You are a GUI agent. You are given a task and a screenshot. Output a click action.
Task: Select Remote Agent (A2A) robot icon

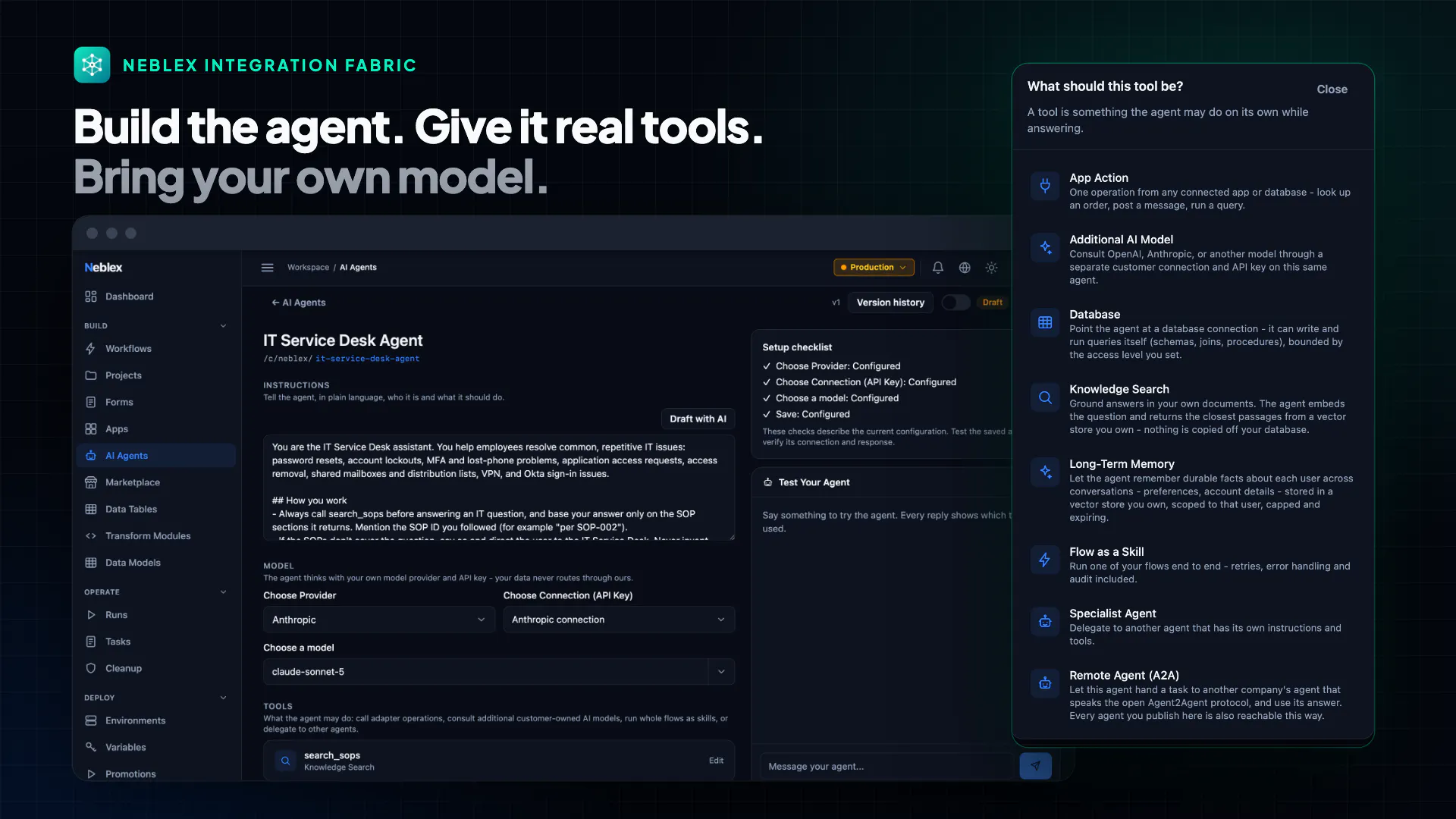[1045, 683]
